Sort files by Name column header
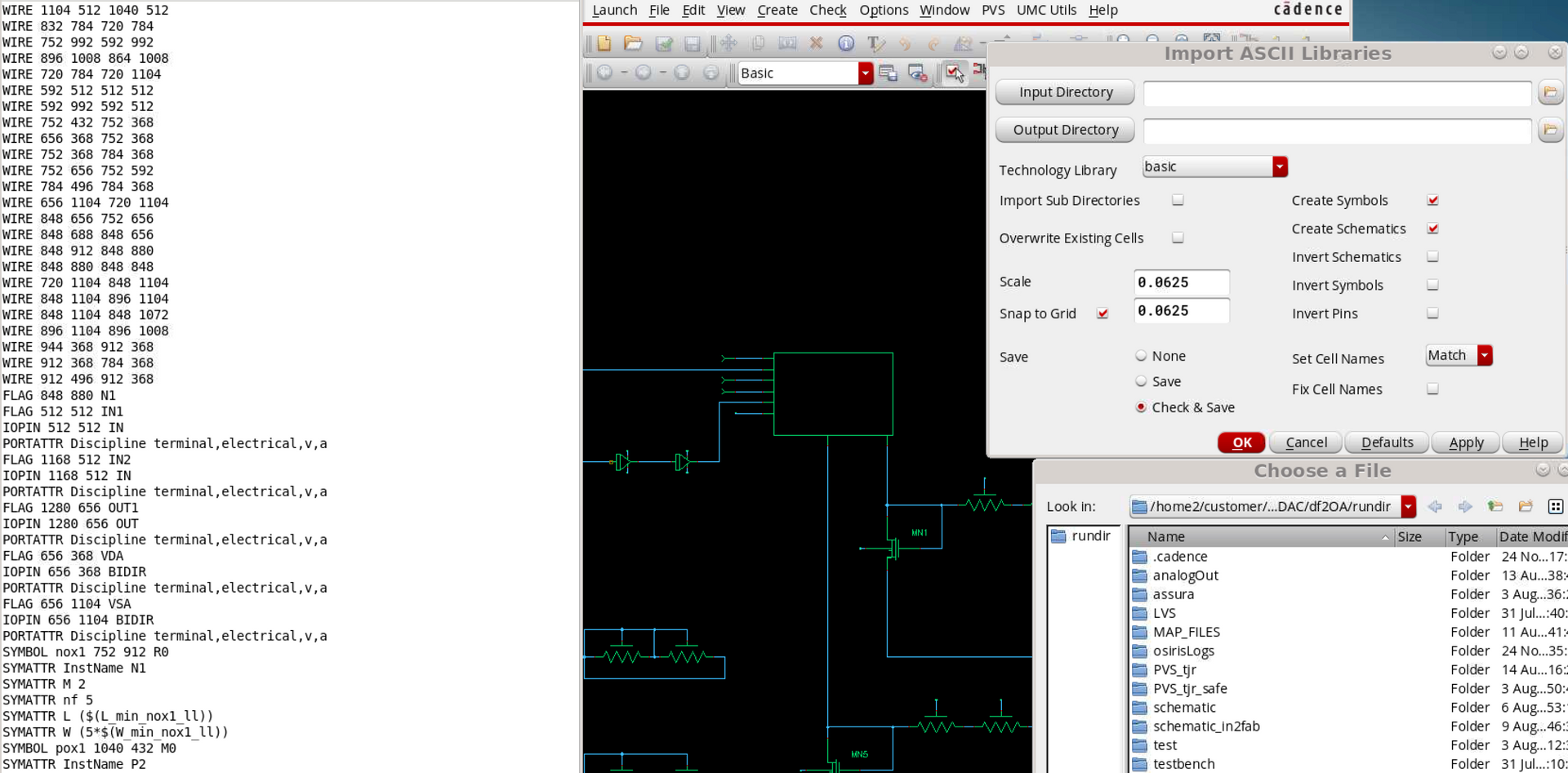The height and width of the screenshot is (773, 1568). pyautogui.click(x=1261, y=536)
